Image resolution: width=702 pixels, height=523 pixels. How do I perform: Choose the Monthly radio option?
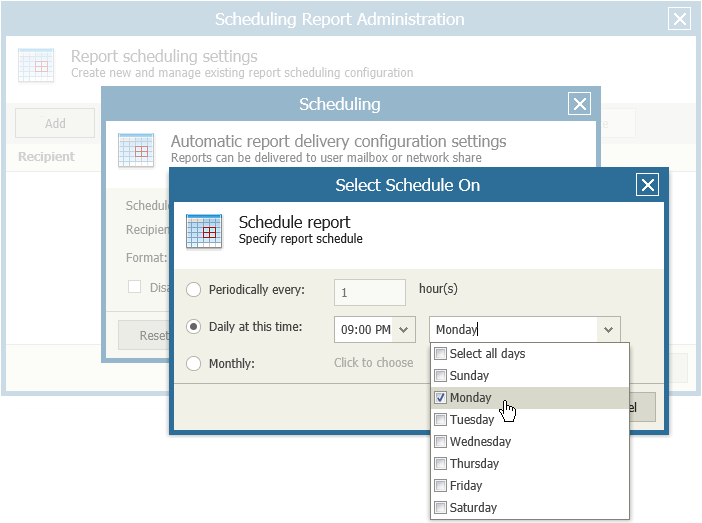[194, 363]
